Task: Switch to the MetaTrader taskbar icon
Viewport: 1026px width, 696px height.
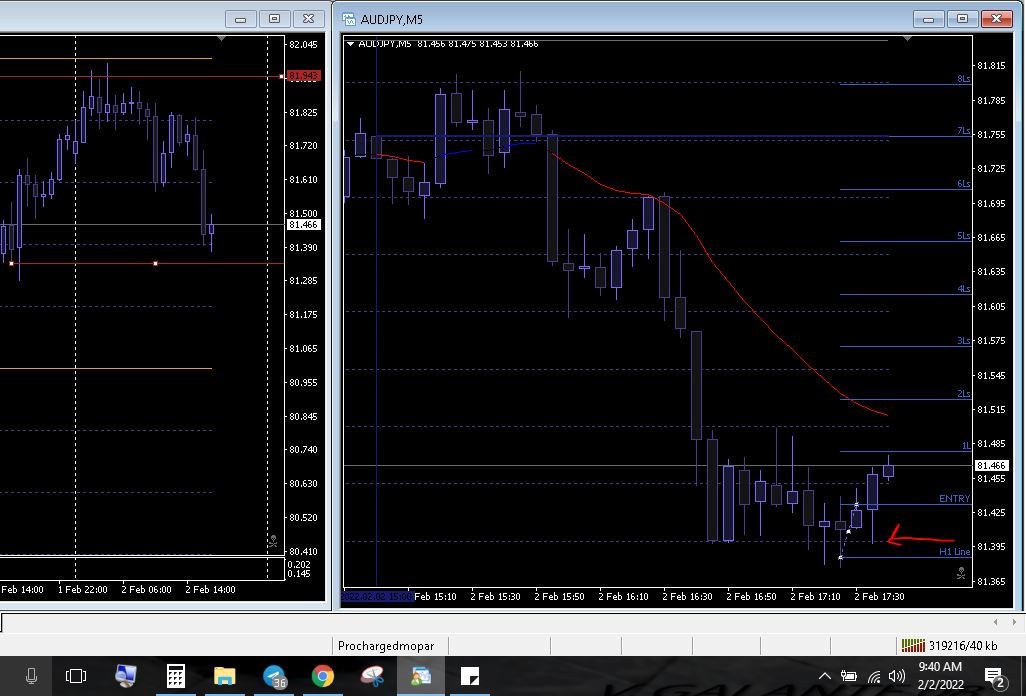Action: coord(421,676)
